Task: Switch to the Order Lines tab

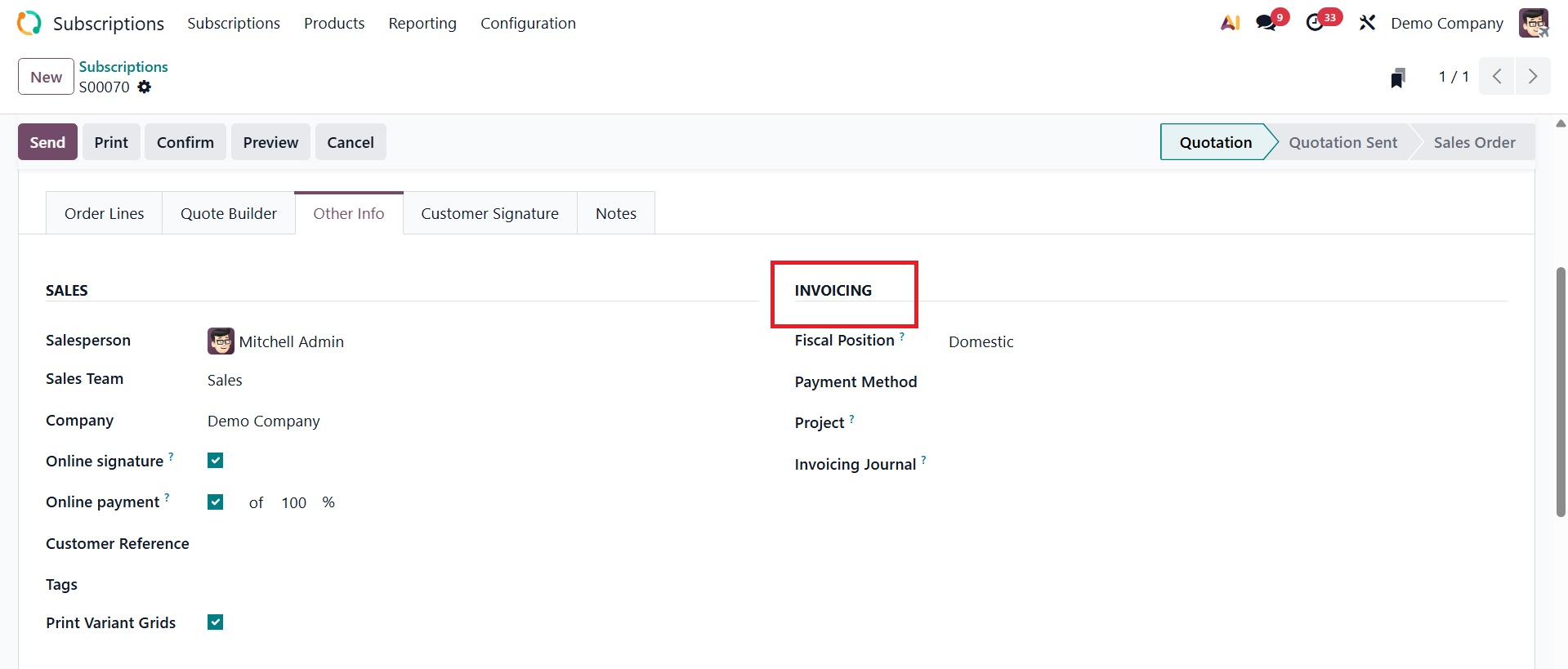Action: (x=104, y=214)
